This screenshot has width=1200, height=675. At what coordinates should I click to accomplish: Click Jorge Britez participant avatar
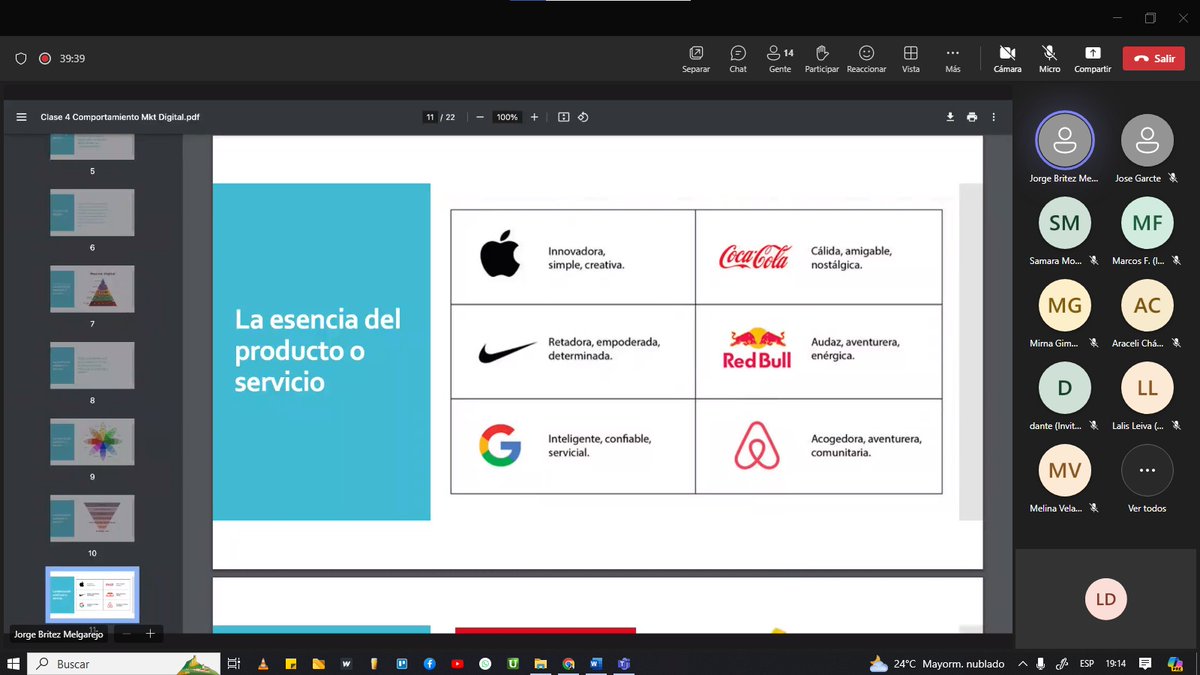[x=1064, y=140]
